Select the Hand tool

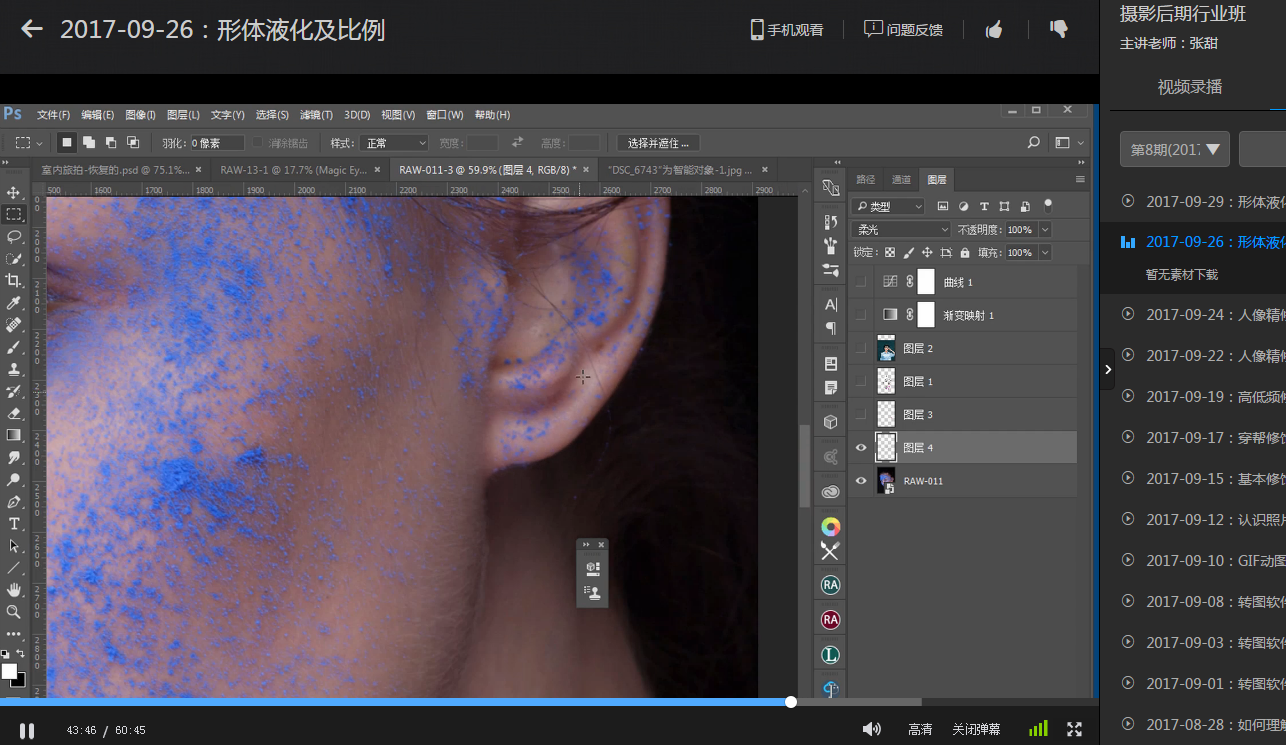(14, 590)
